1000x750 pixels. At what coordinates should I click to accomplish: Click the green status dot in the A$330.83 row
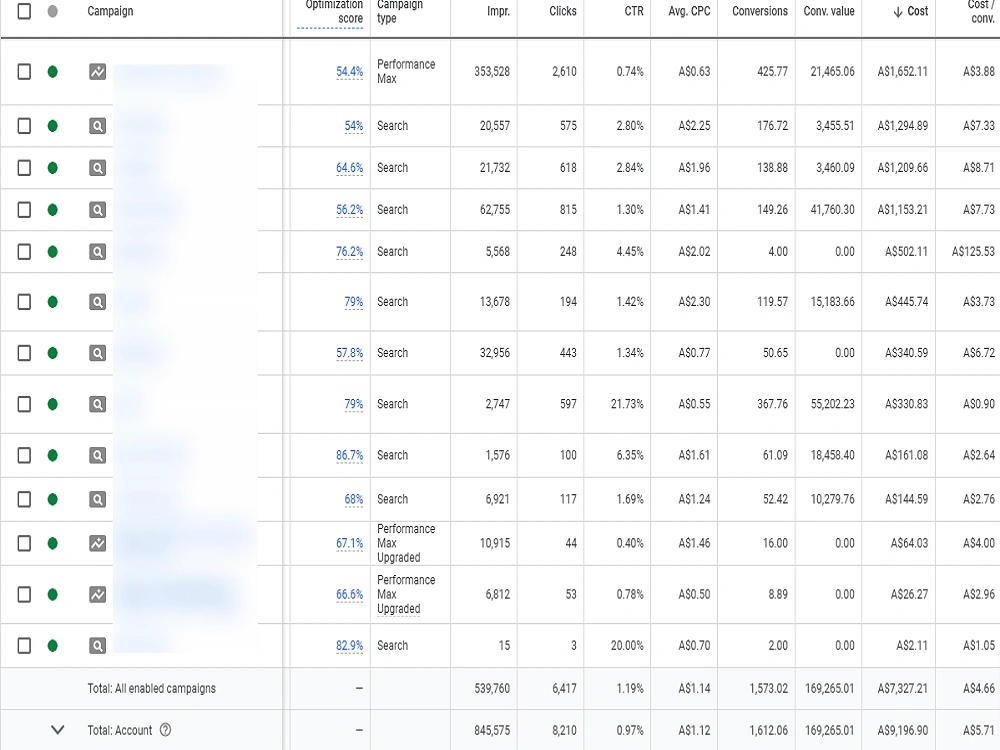(53, 404)
